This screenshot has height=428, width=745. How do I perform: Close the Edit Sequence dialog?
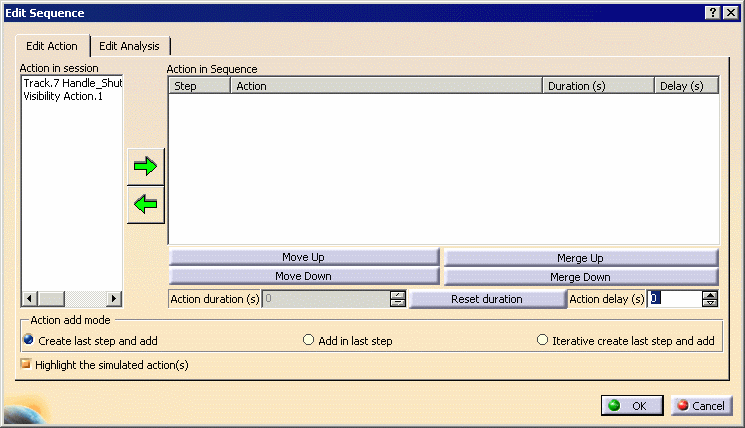(x=731, y=13)
